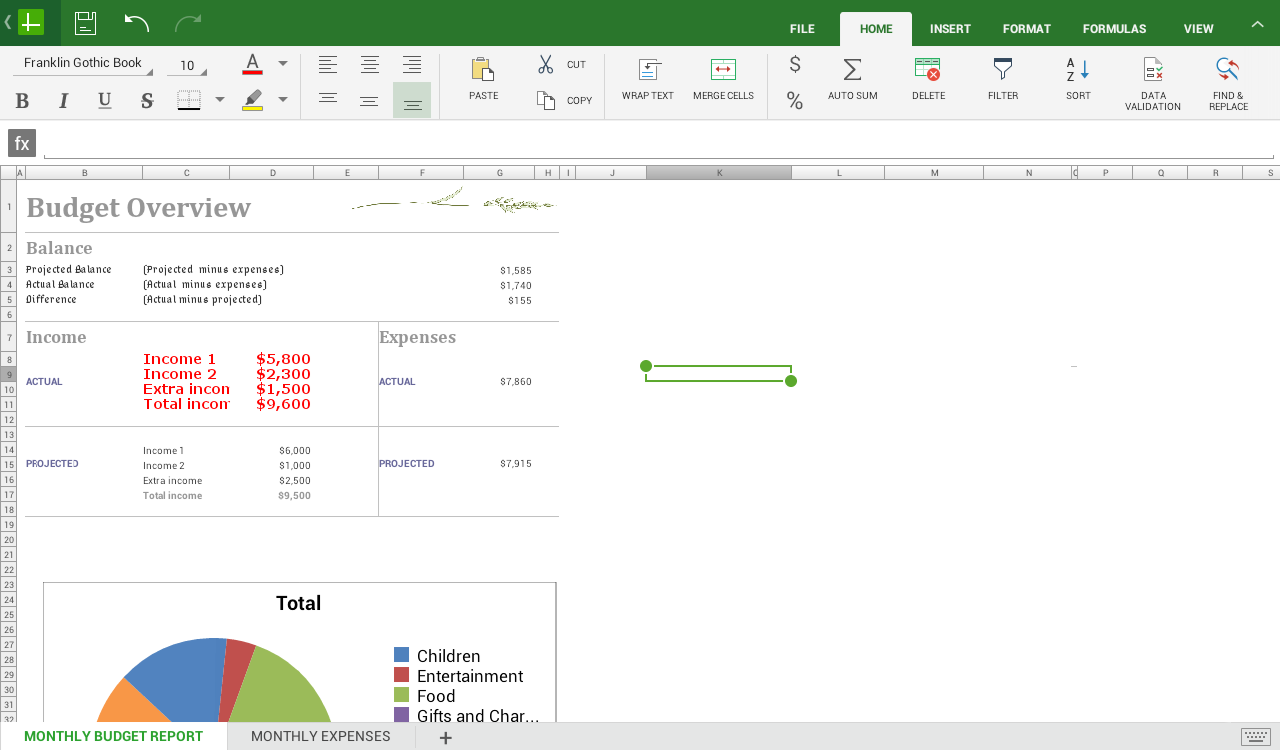
Task: Open the Sort A-Z tool
Action: [x=1078, y=79]
